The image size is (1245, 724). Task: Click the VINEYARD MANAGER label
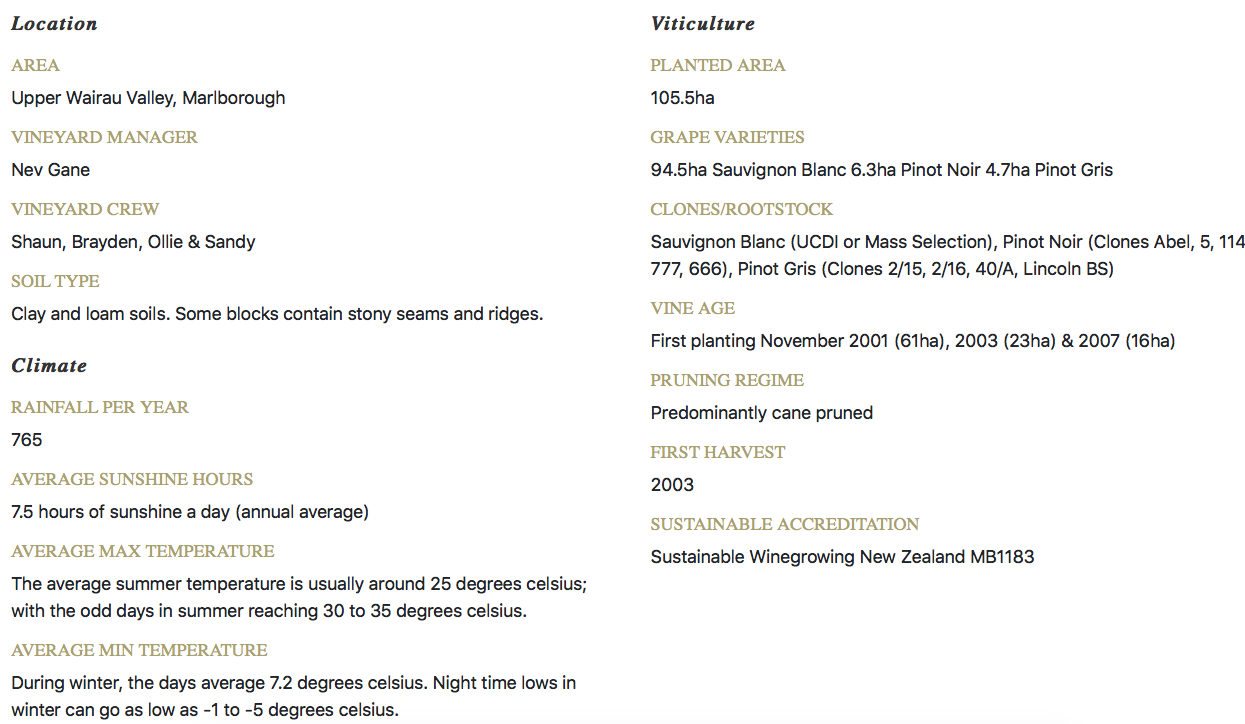click(x=104, y=138)
